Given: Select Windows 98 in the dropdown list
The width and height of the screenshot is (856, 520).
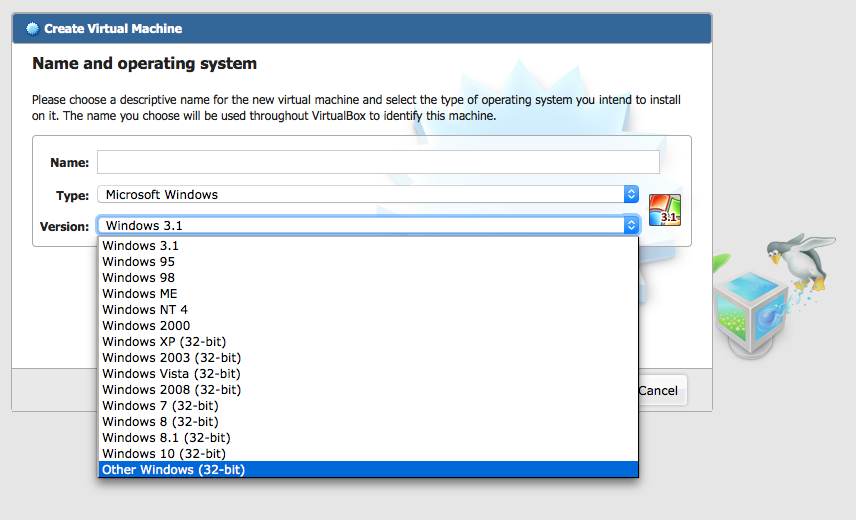Looking at the screenshot, I should coord(138,278).
